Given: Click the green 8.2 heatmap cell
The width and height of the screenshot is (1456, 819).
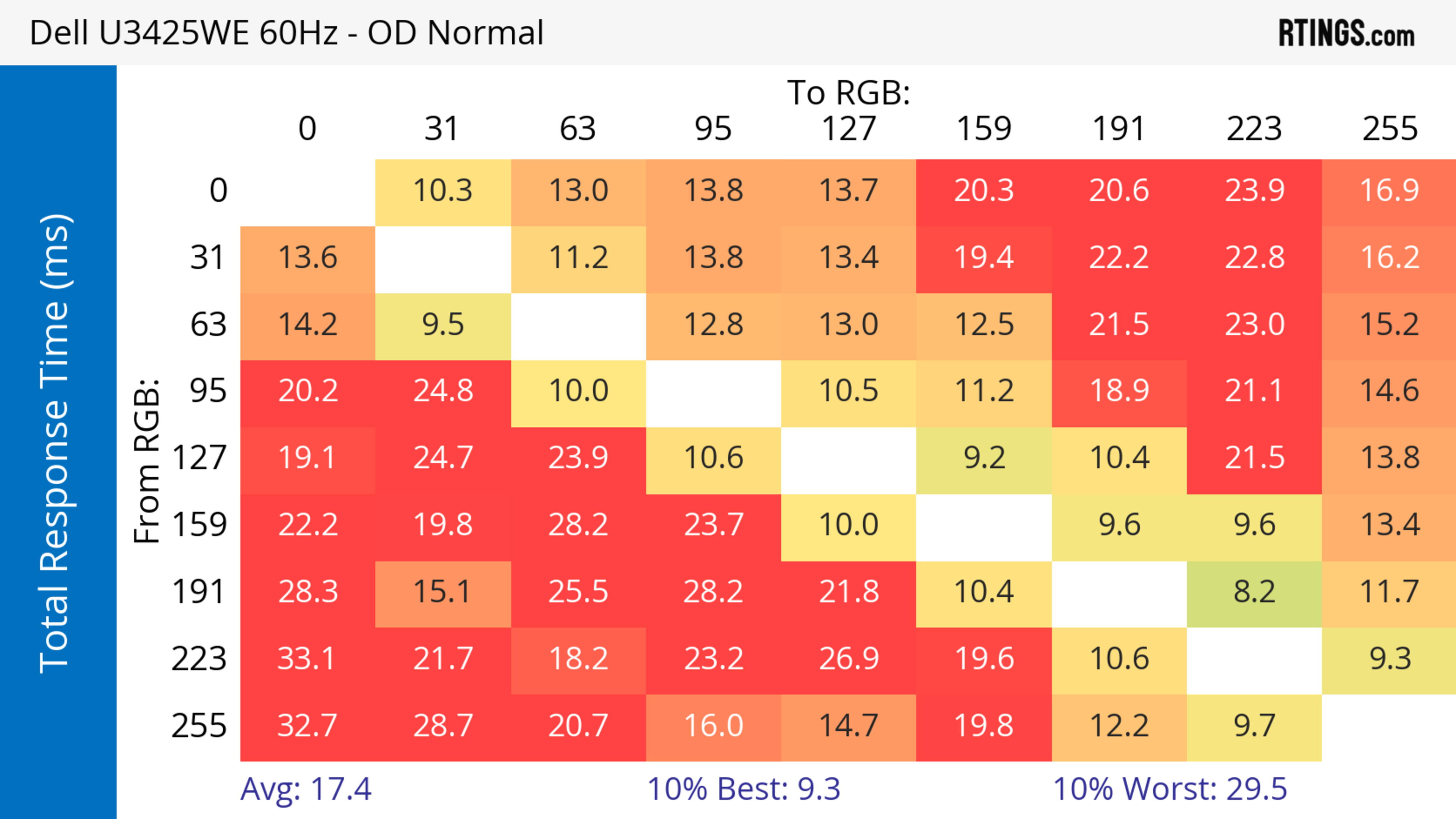Looking at the screenshot, I should pyautogui.click(x=1254, y=592).
